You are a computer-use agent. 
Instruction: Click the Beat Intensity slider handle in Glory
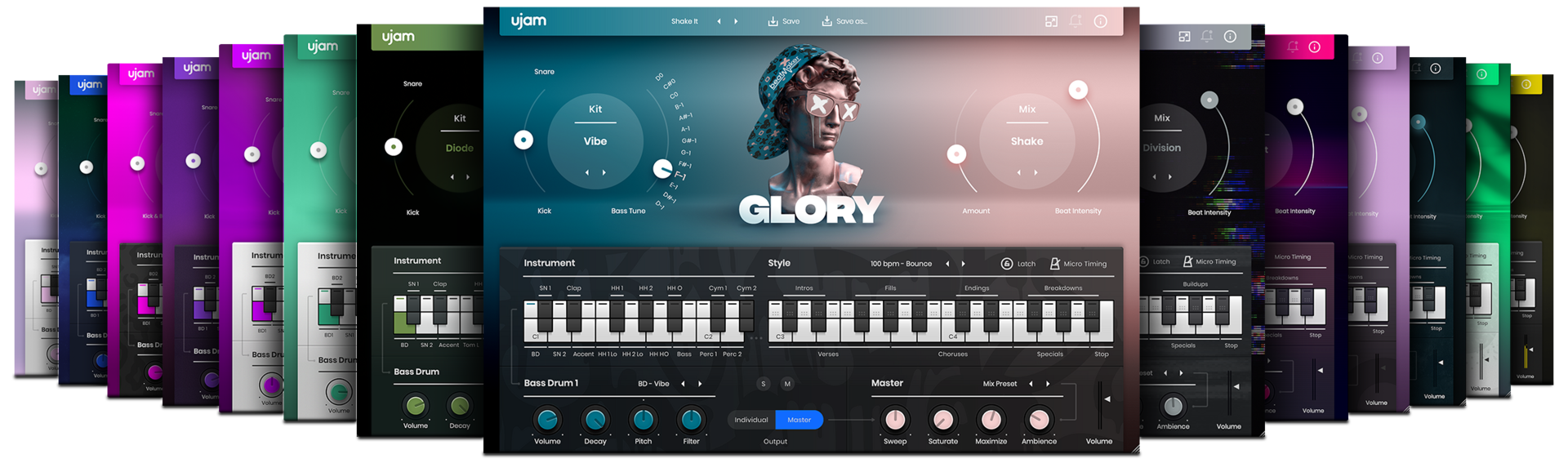[x=1078, y=90]
